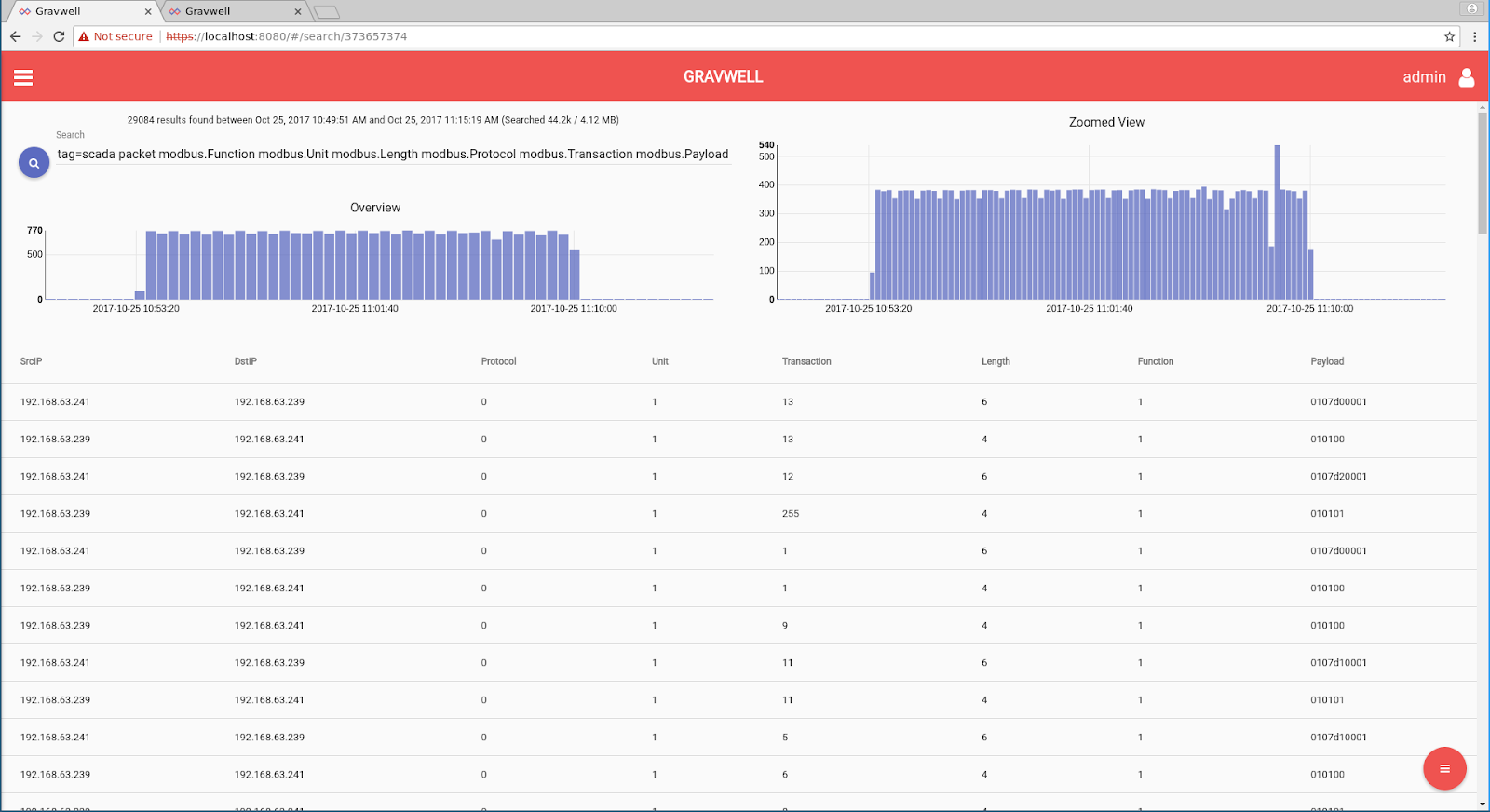1490x812 pixels.
Task: Click payload 010101 in the Transaction 255 row
Action: (1327, 514)
